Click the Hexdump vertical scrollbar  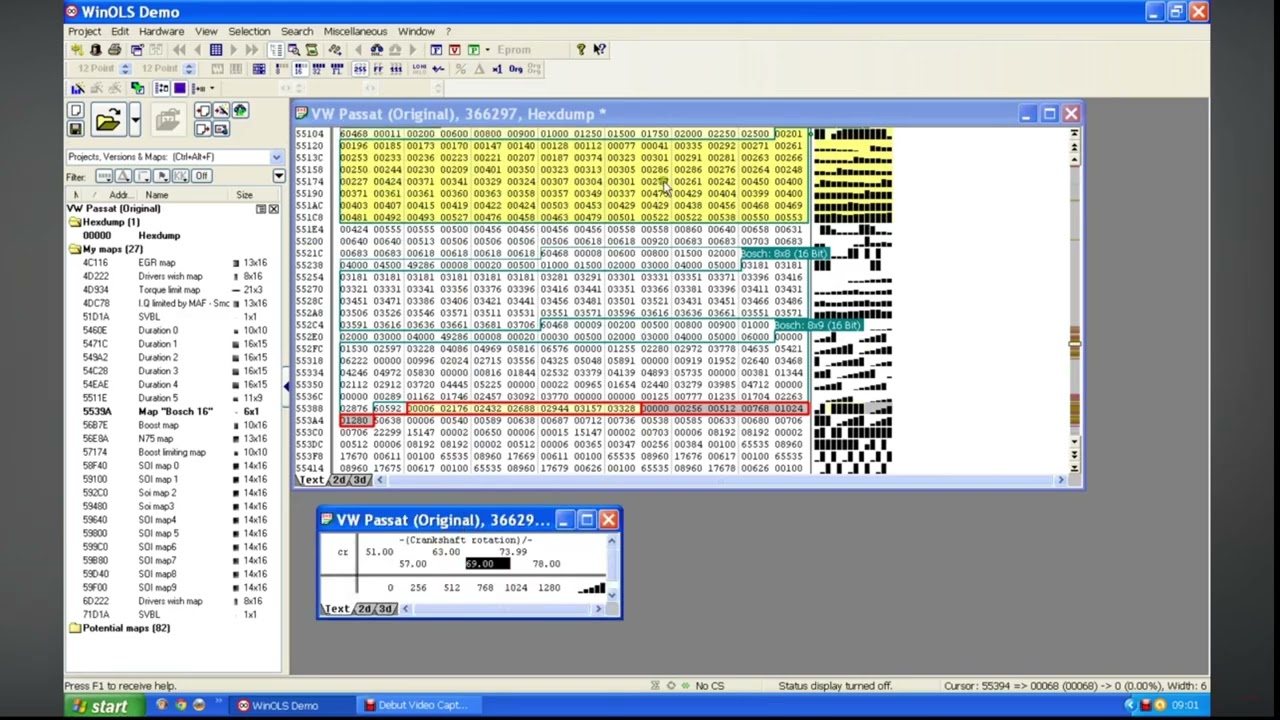(x=1074, y=300)
